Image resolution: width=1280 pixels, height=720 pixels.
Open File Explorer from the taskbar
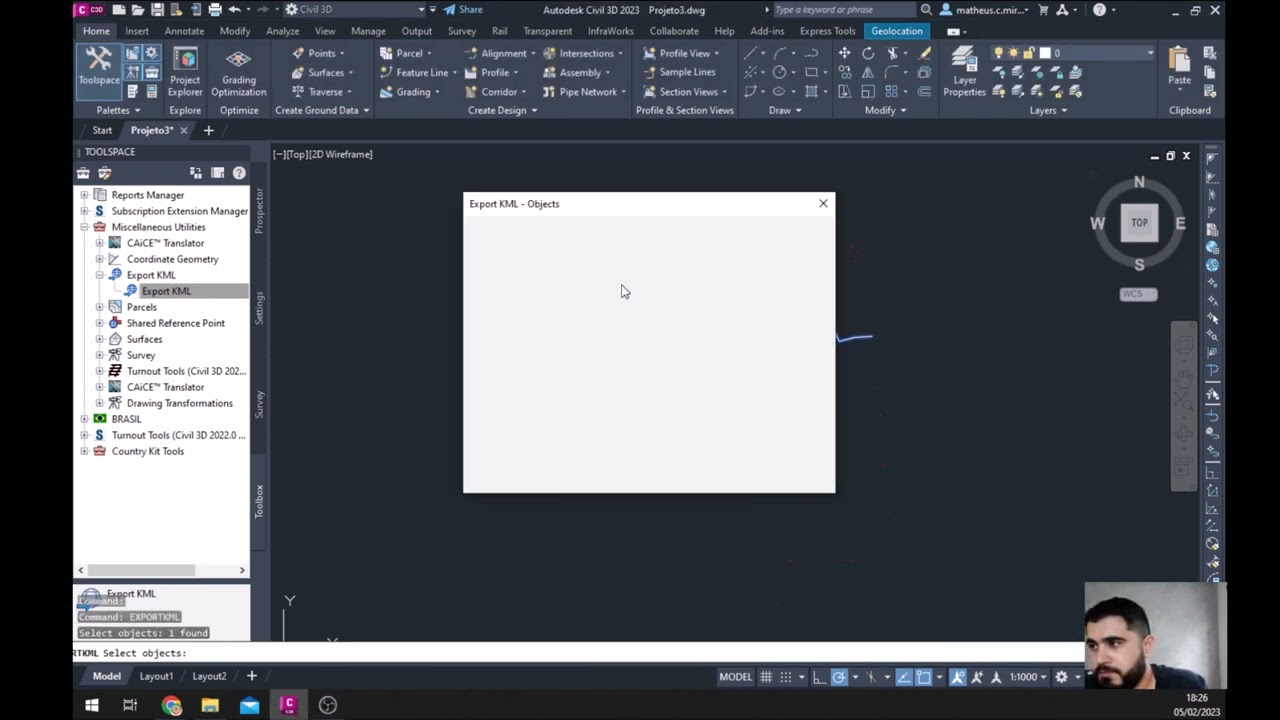pos(210,705)
